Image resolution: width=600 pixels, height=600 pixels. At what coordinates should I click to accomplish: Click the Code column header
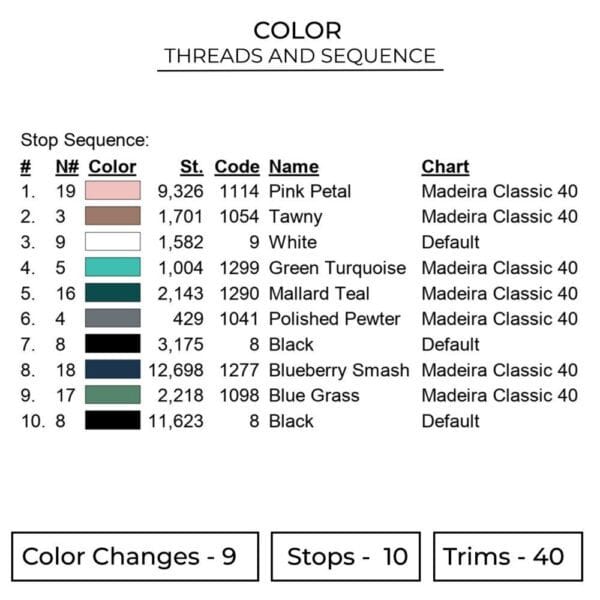coord(236,167)
